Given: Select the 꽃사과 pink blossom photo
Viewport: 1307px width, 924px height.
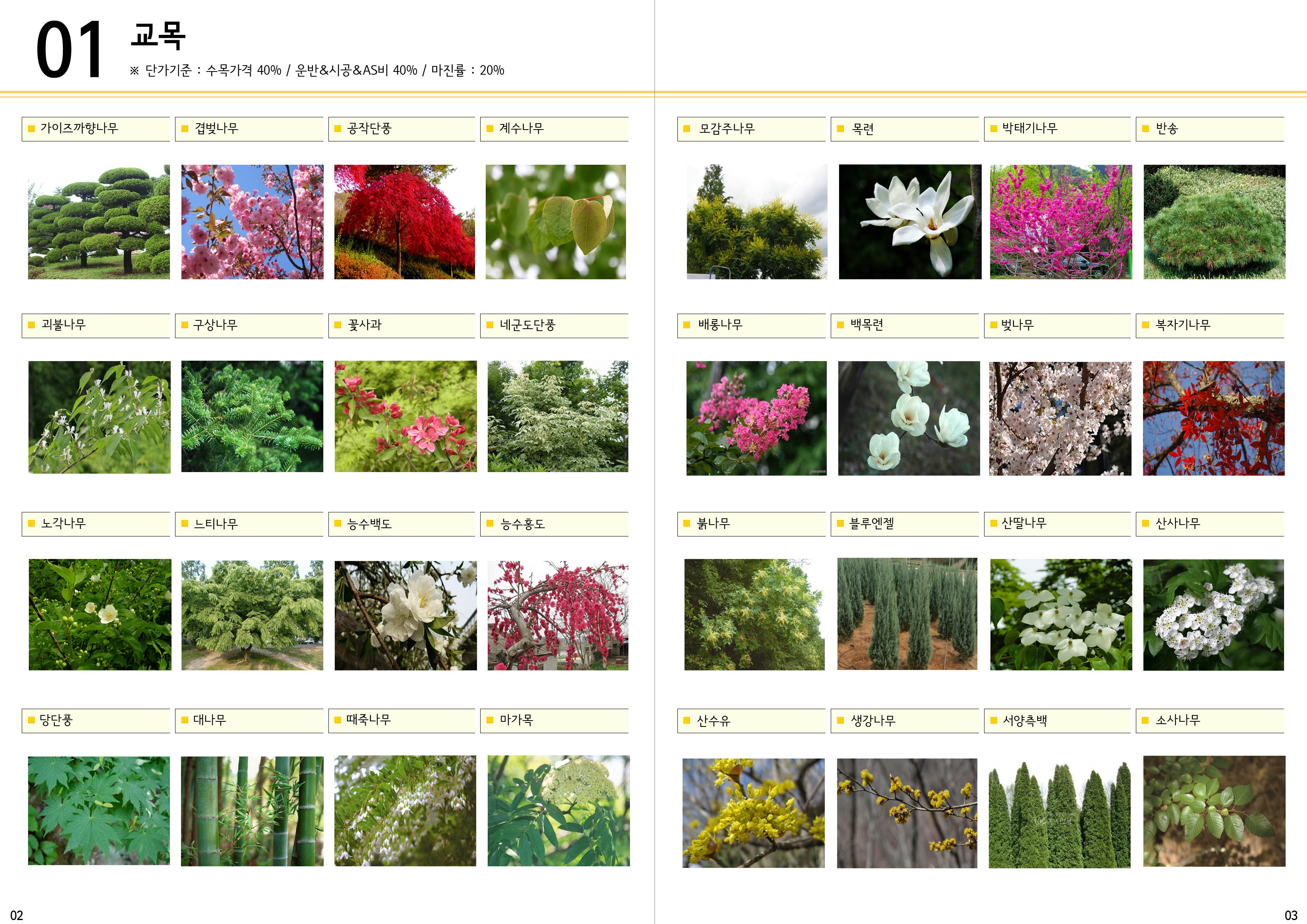Looking at the screenshot, I should click(x=405, y=416).
